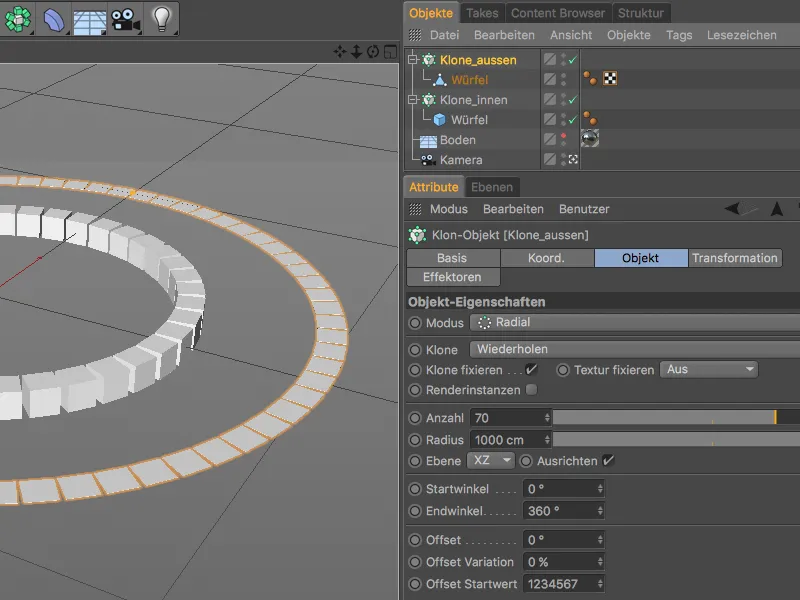Click the Klone_innen cloner object icon

[428, 99]
